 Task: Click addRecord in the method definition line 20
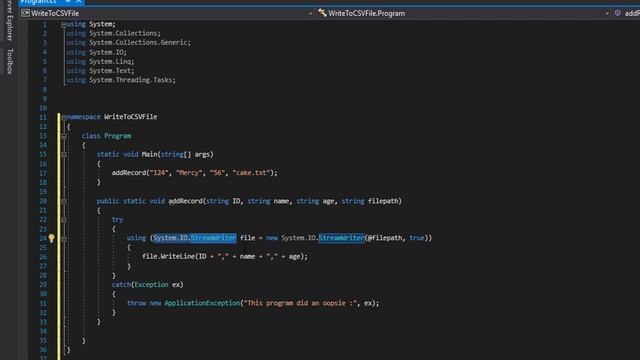(x=186, y=201)
